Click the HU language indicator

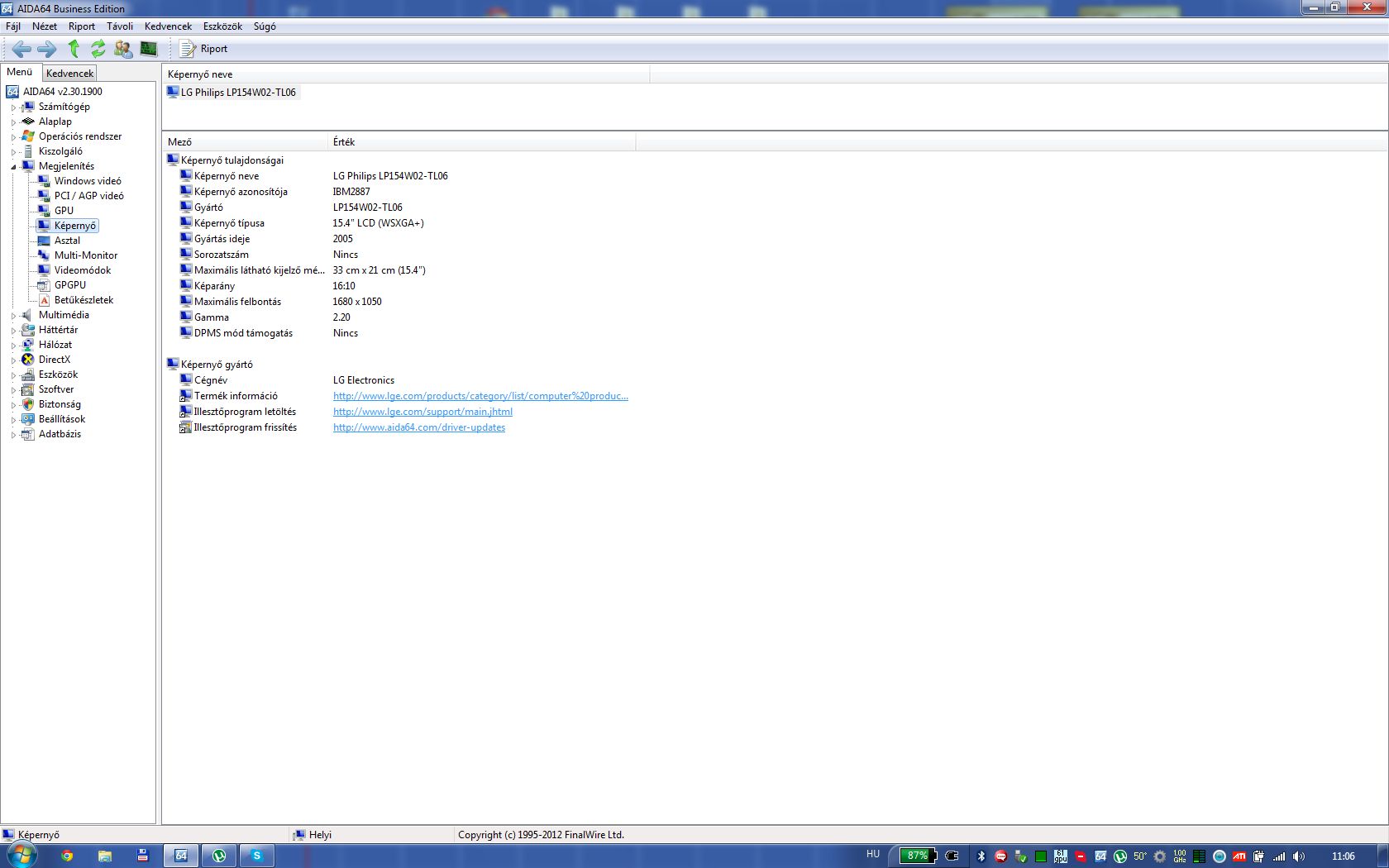click(x=873, y=854)
